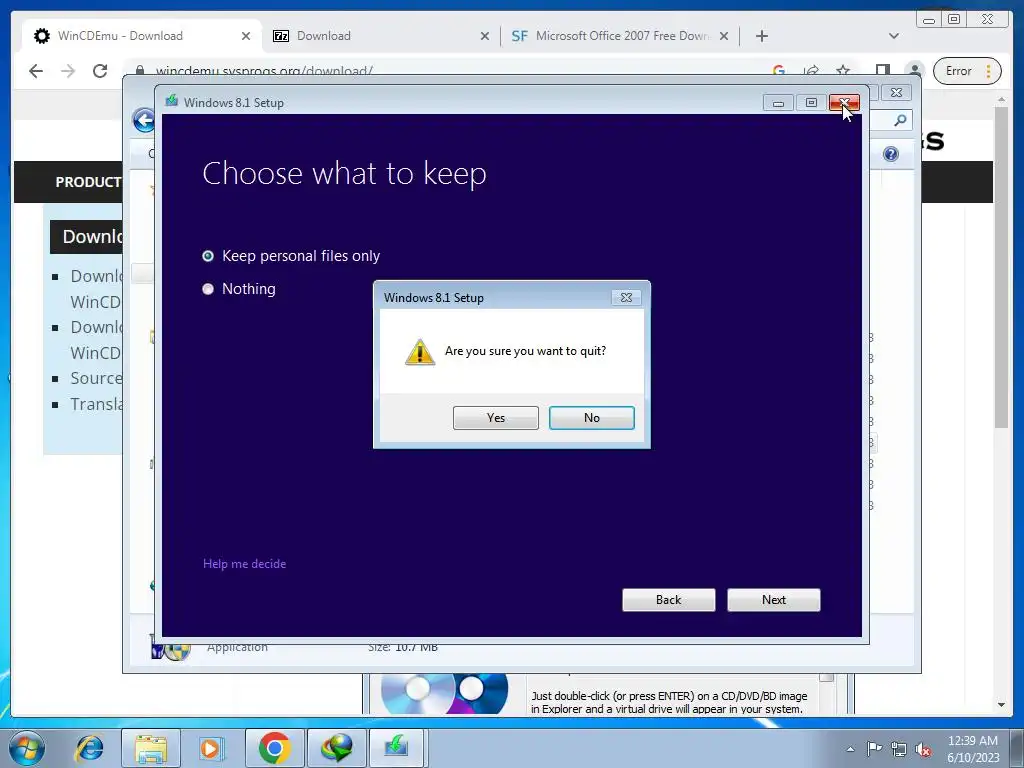Go Back in Windows 8.1 Setup

point(669,600)
